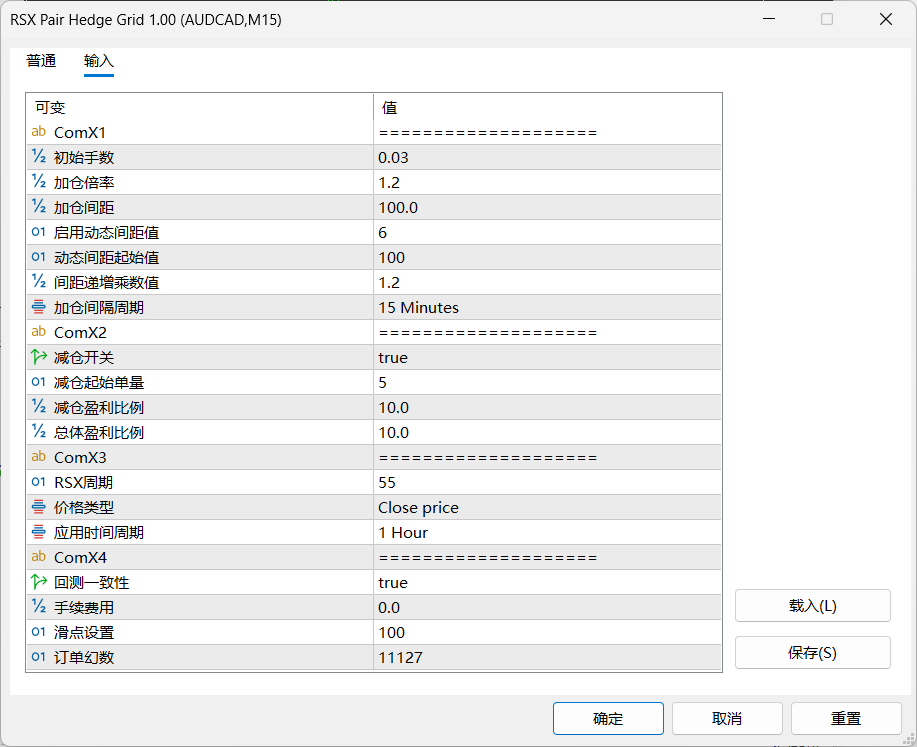Image resolution: width=917 pixels, height=747 pixels.
Task: Edit the 启用动态间距值 value 6
Action: (547, 232)
